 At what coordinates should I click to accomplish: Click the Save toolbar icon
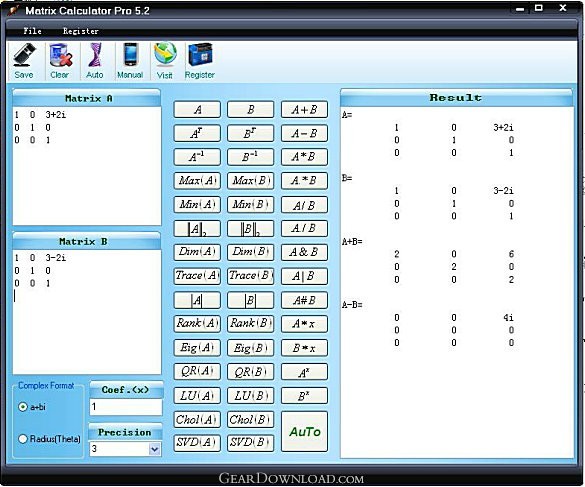tap(24, 60)
